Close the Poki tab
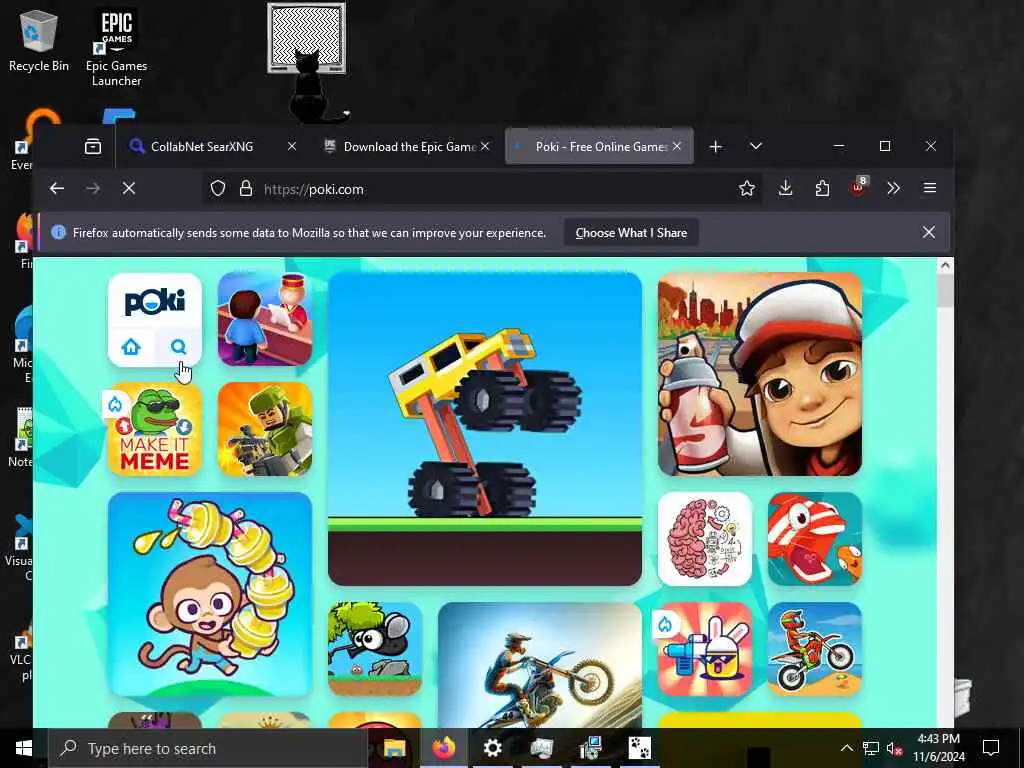This screenshot has height=768, width=1024. [677, 146]
